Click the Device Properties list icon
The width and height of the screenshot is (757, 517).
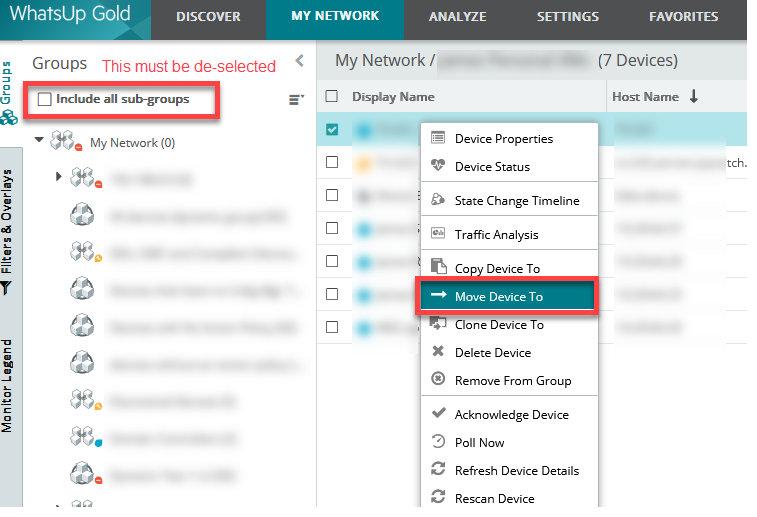coord(438,138)
